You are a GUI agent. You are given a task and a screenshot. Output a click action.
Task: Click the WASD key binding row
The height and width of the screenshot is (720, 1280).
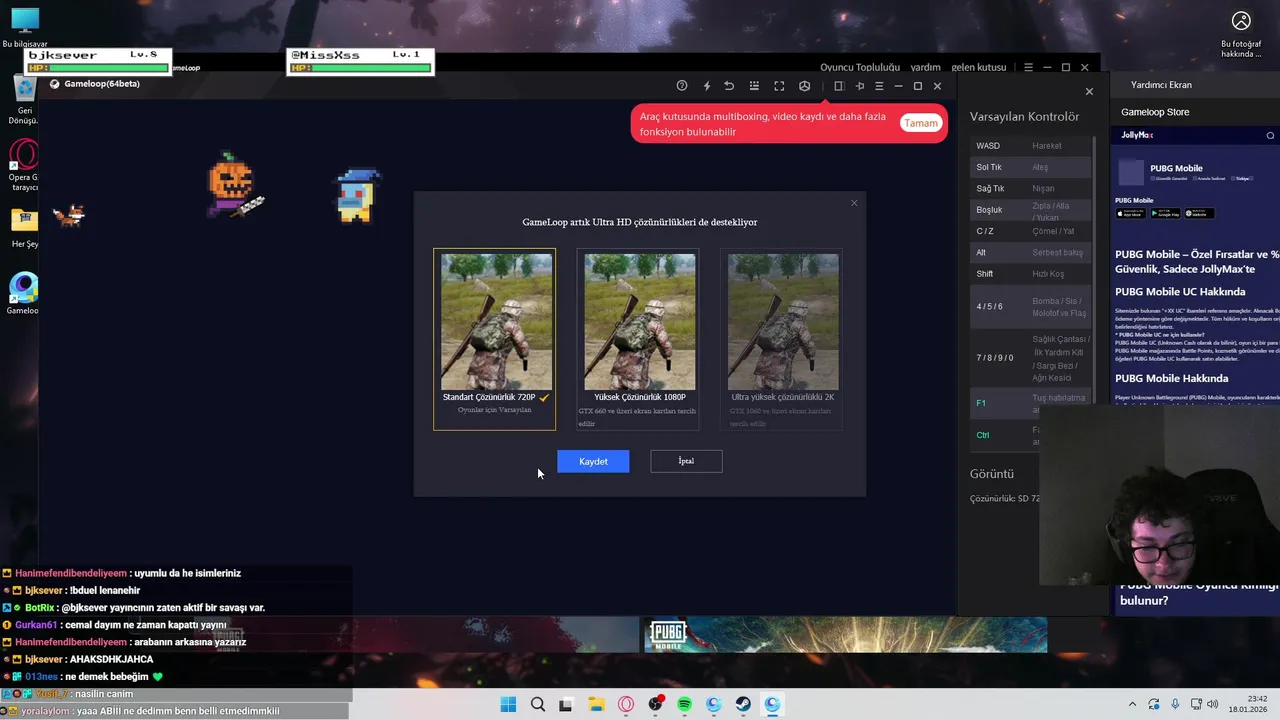click(1030, 146)
